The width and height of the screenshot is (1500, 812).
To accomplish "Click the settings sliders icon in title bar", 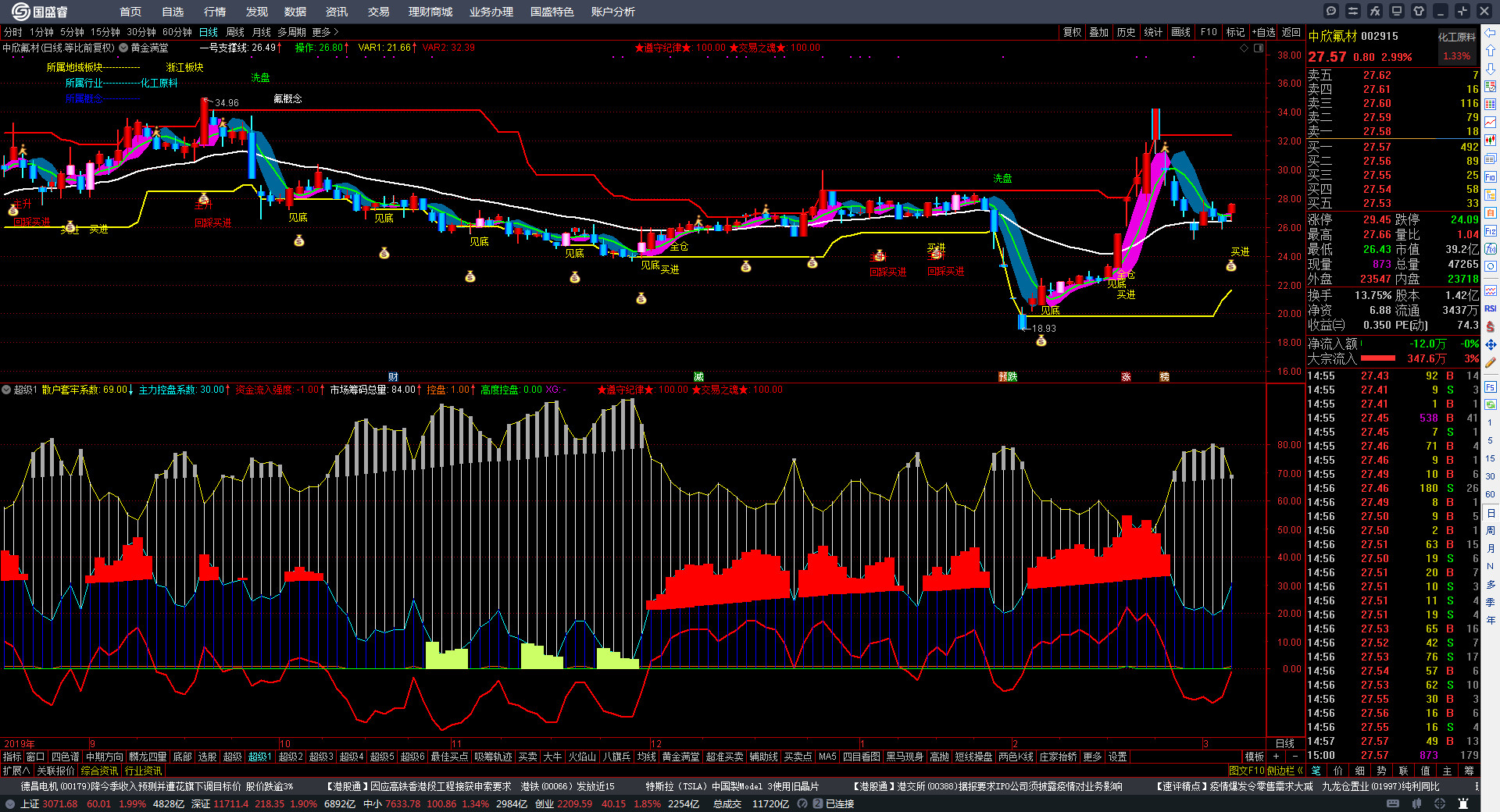I will (x=1353, y=11).
